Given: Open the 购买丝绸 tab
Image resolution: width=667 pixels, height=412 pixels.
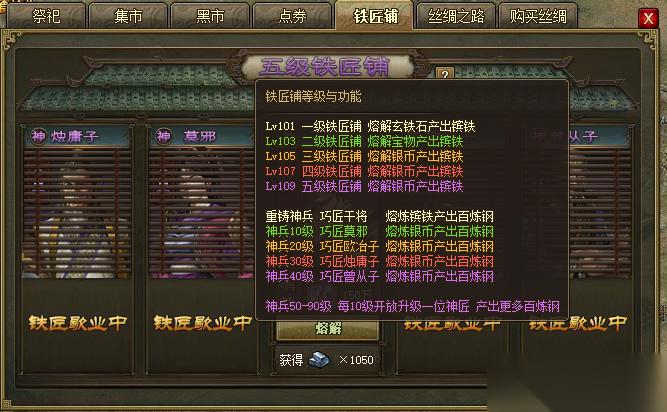Looking at the screenshot, I should [x=538, y=16].
